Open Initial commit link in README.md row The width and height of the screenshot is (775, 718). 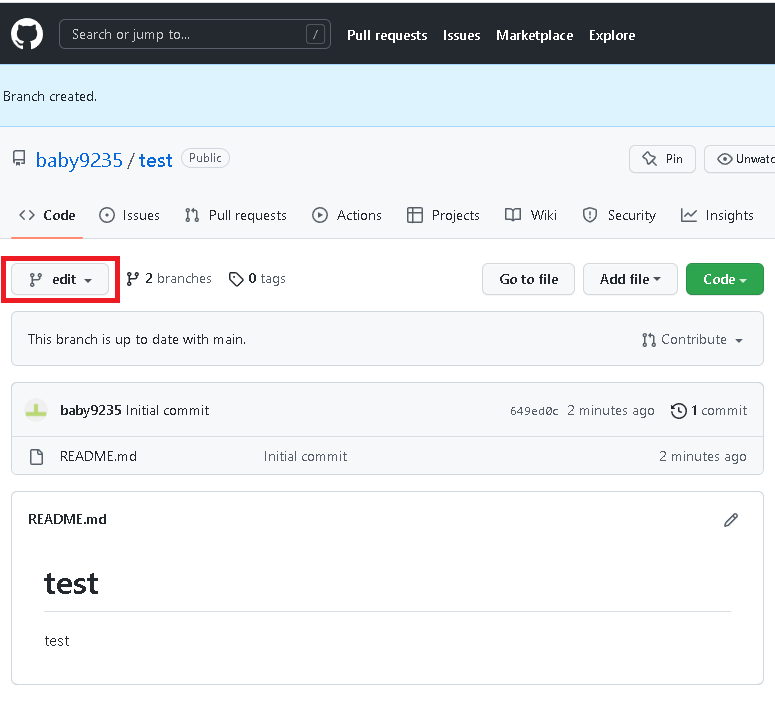pyautogui.click(x=305, y=456)
